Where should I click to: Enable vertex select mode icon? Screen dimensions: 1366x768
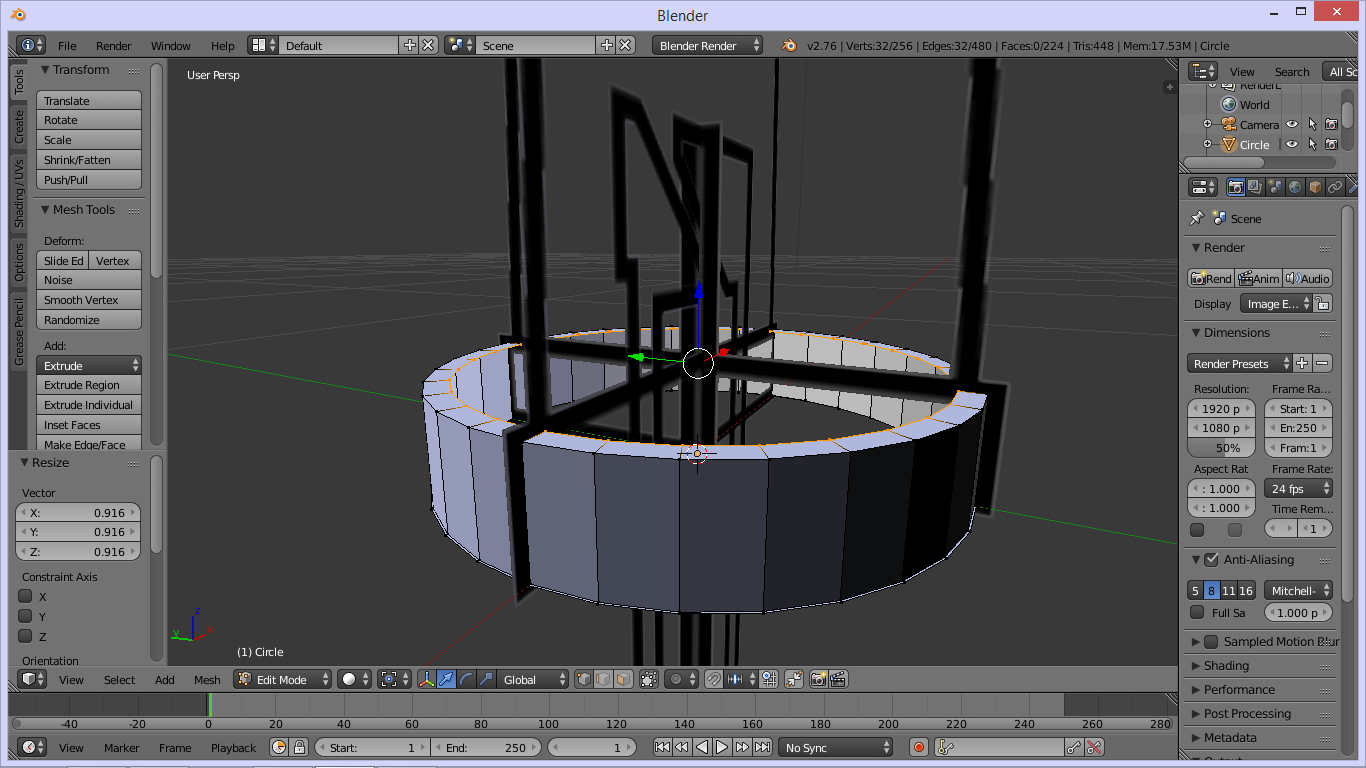coord(583,679)
